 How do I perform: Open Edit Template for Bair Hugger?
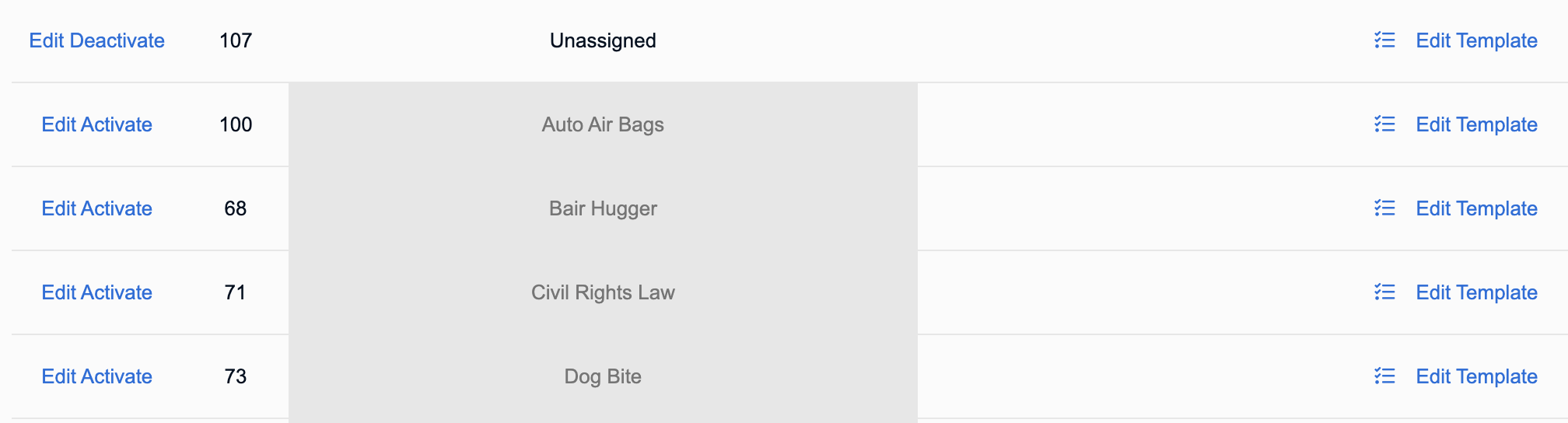pyautogui.click(x=1476, y=208)
